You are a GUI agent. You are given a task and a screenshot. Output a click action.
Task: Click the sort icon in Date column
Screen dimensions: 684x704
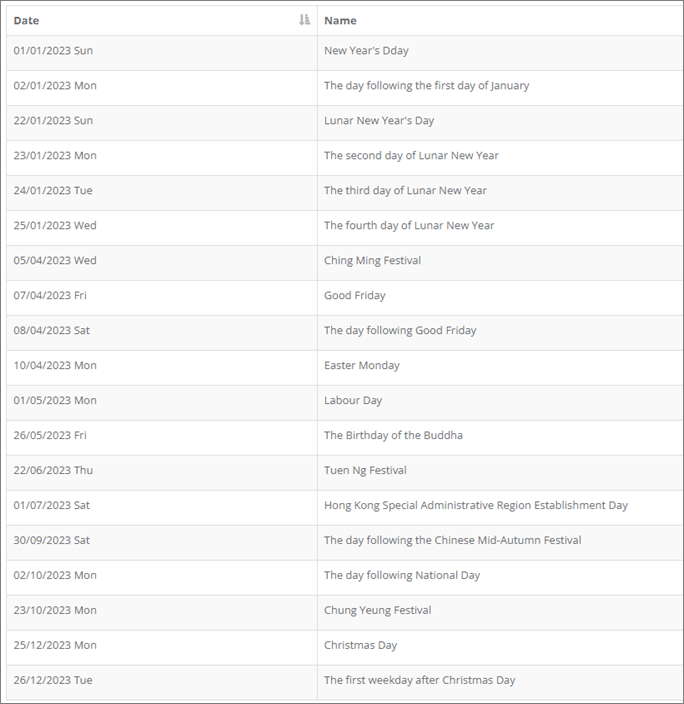(305, 20)
